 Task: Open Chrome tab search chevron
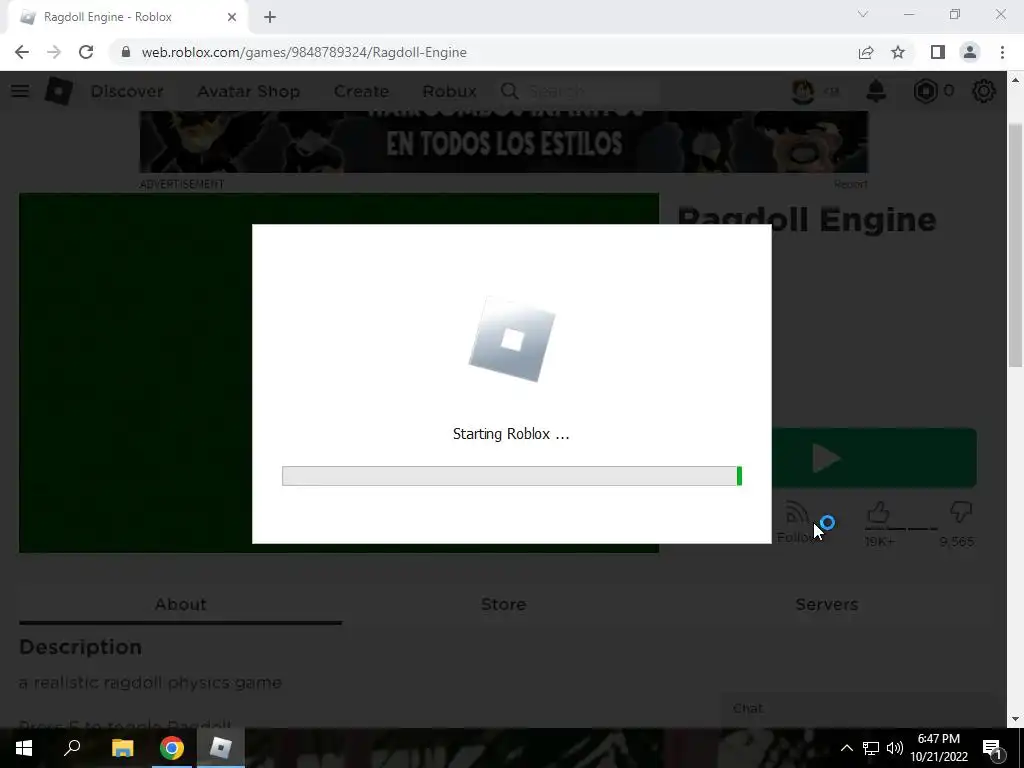tap(863, 14)
